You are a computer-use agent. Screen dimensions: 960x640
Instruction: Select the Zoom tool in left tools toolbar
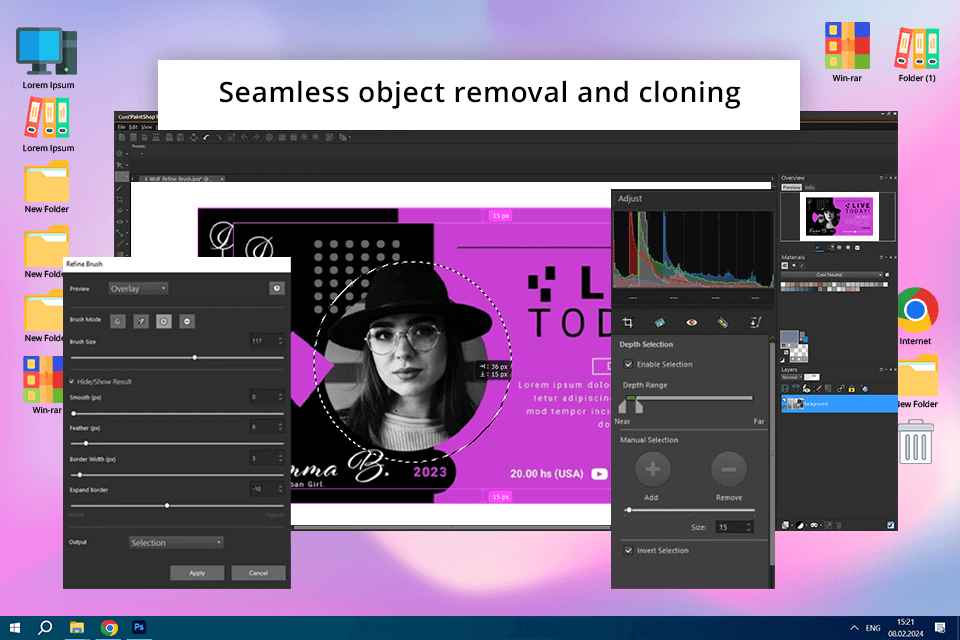click(x=119, y=154)
